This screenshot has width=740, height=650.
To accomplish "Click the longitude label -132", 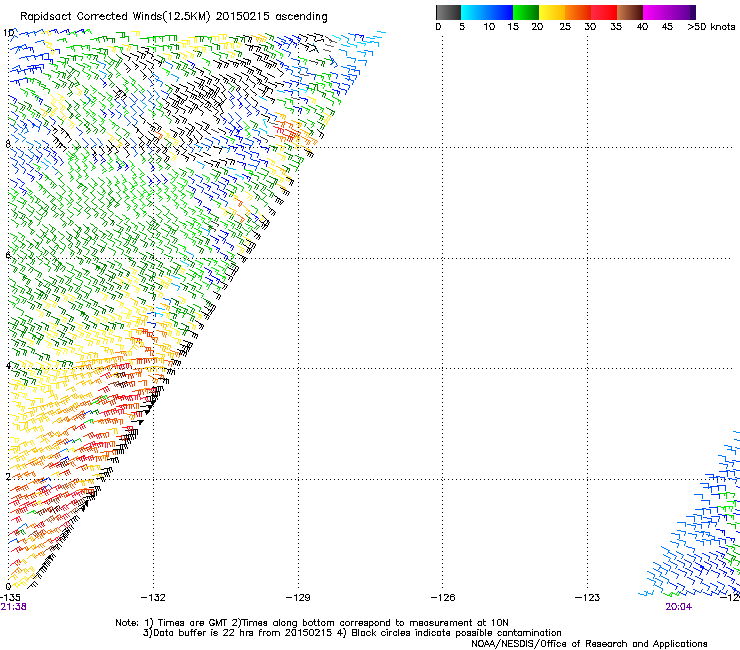I will coord(153,598).
